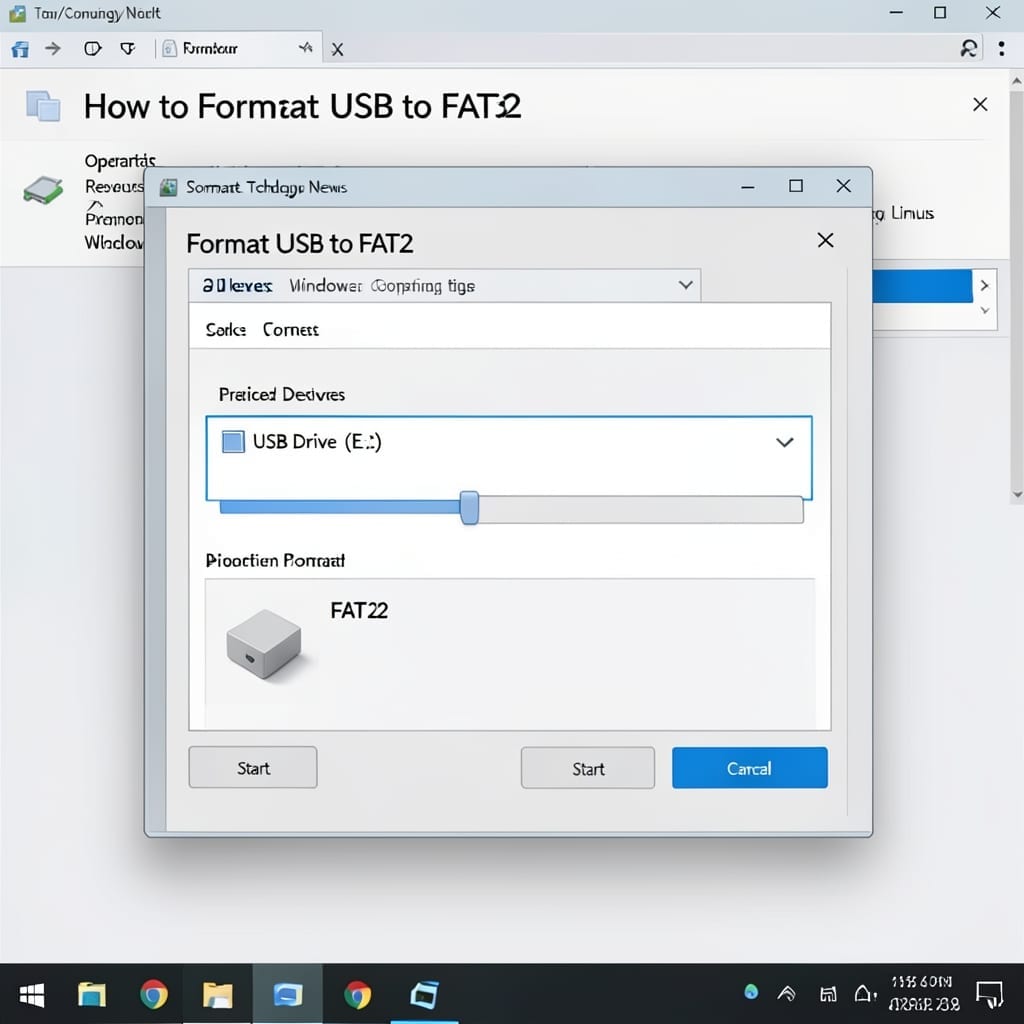Viewport: 1024px width, 1024px height.
Task: Open first File Explorer taskbar icon
Action: (x=92, y=995)
